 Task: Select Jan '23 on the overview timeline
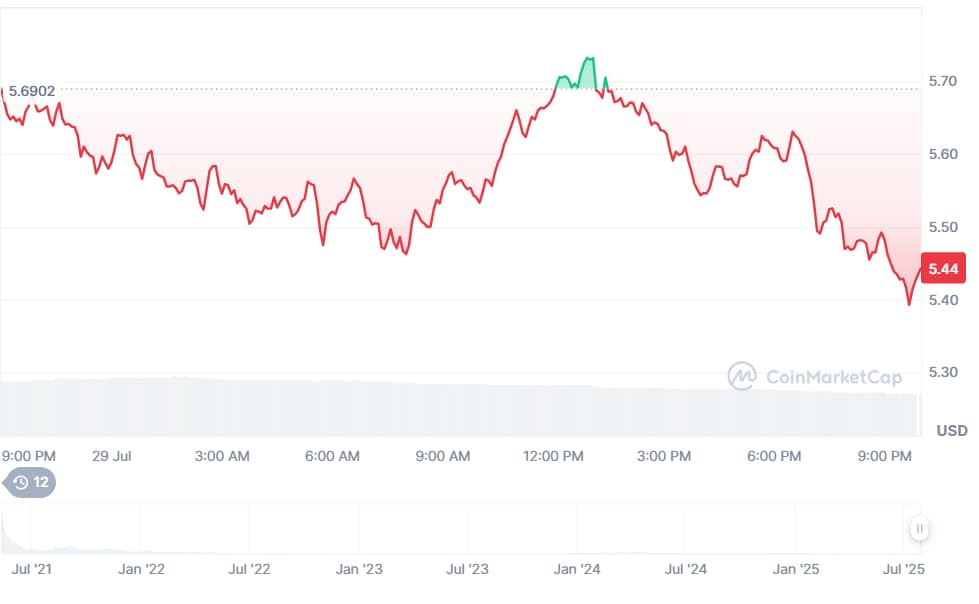pyautogui.click(x=359, y=569)
